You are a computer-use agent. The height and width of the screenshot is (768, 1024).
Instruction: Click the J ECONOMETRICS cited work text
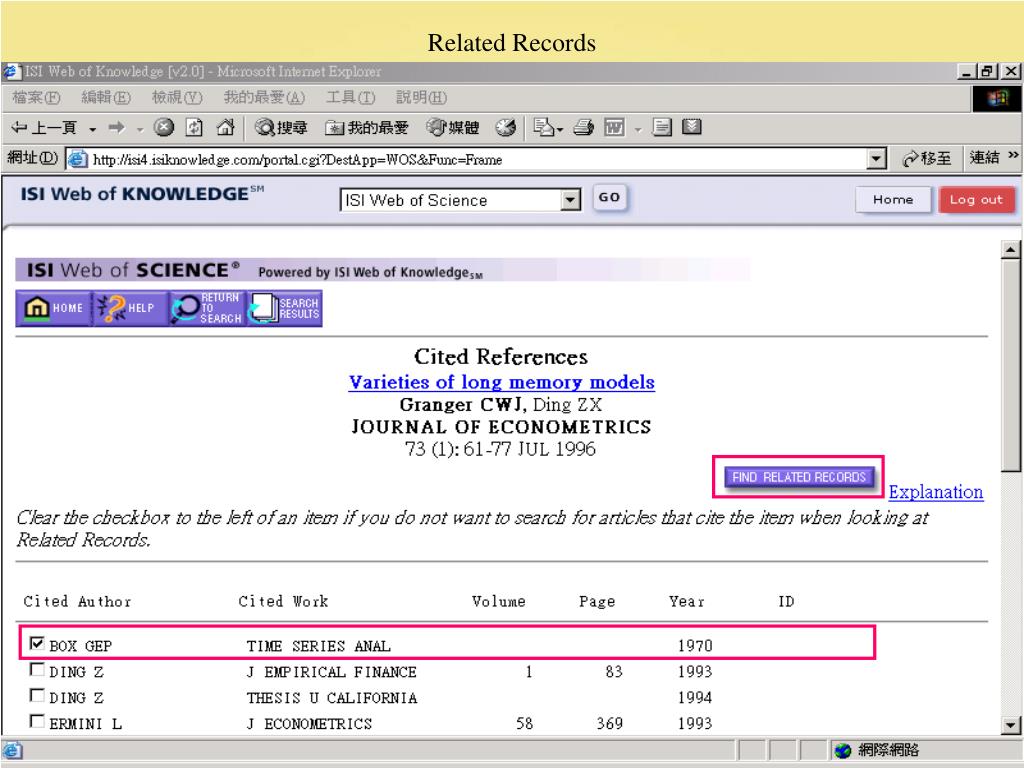(x=309, y=724)
